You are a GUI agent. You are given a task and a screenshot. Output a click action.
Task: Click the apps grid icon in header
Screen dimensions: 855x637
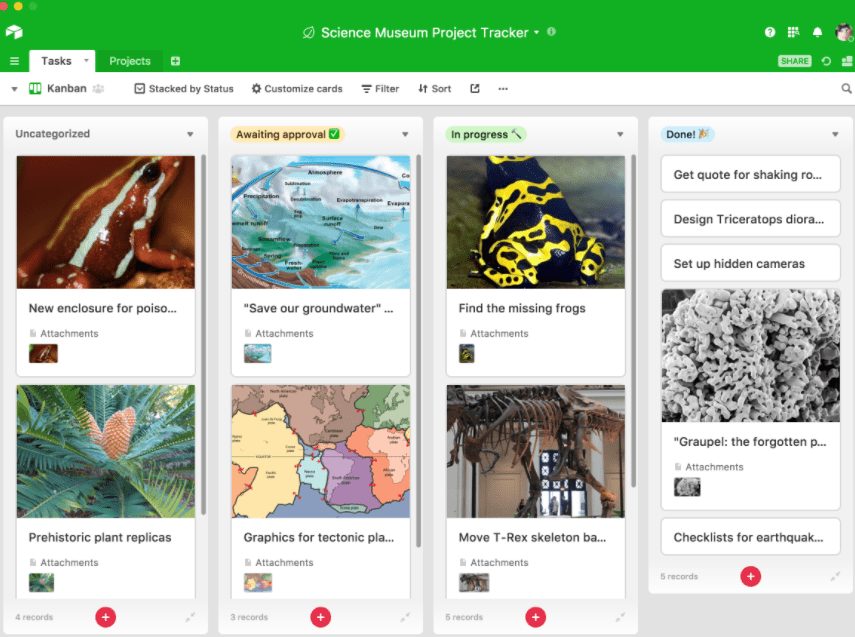point(793,32)
